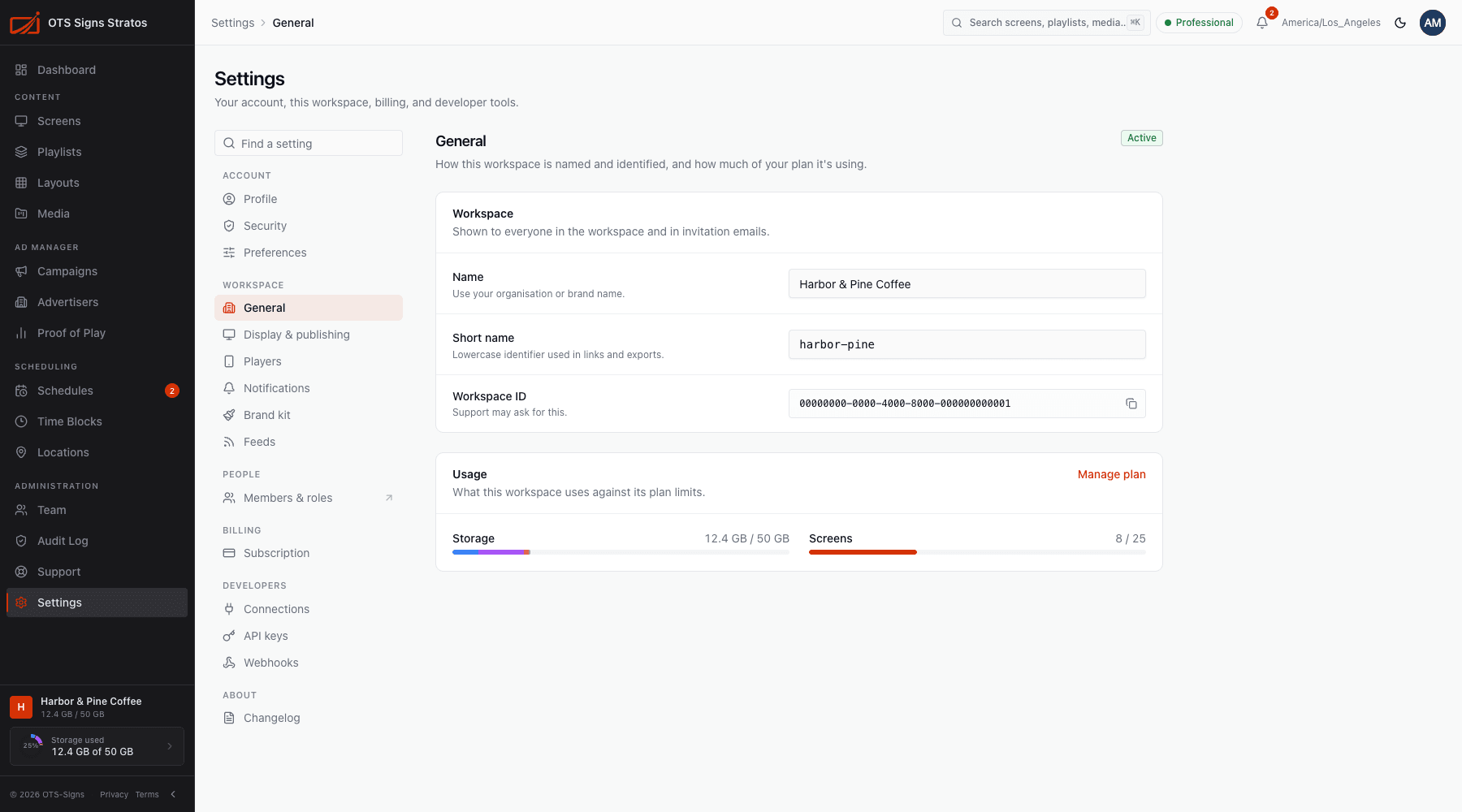Open the Privacy link in footer

coord(114,794)
